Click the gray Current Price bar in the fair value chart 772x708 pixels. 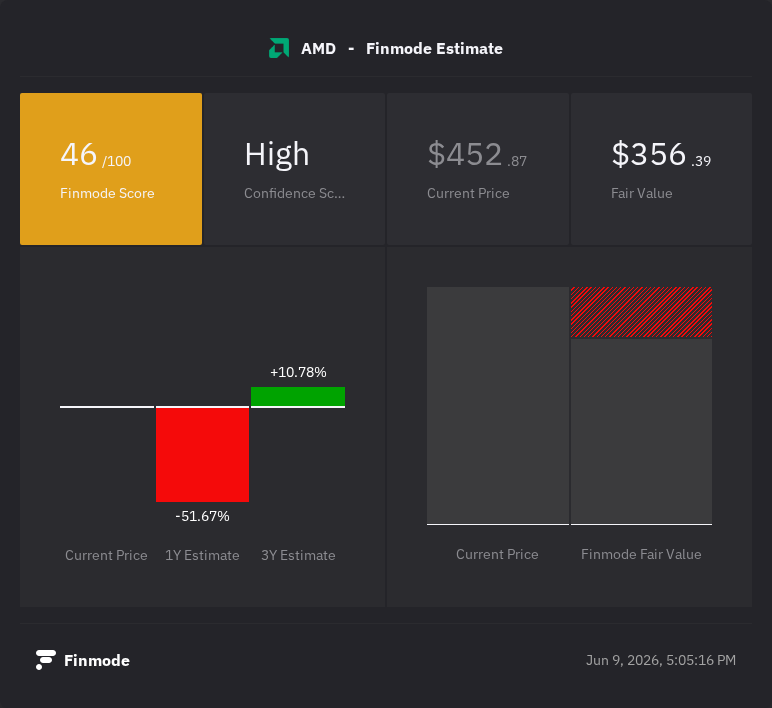pos(498,406)
